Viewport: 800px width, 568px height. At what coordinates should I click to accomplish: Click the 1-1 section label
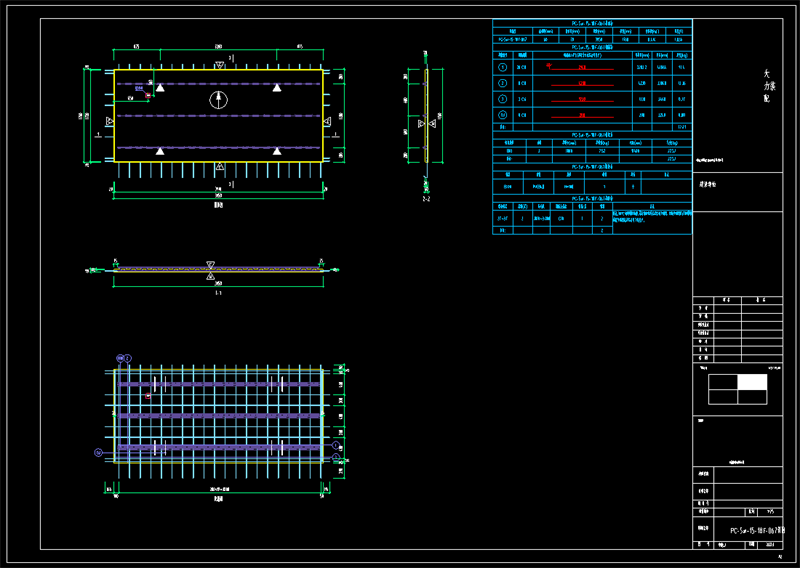(x=218, y=293)
